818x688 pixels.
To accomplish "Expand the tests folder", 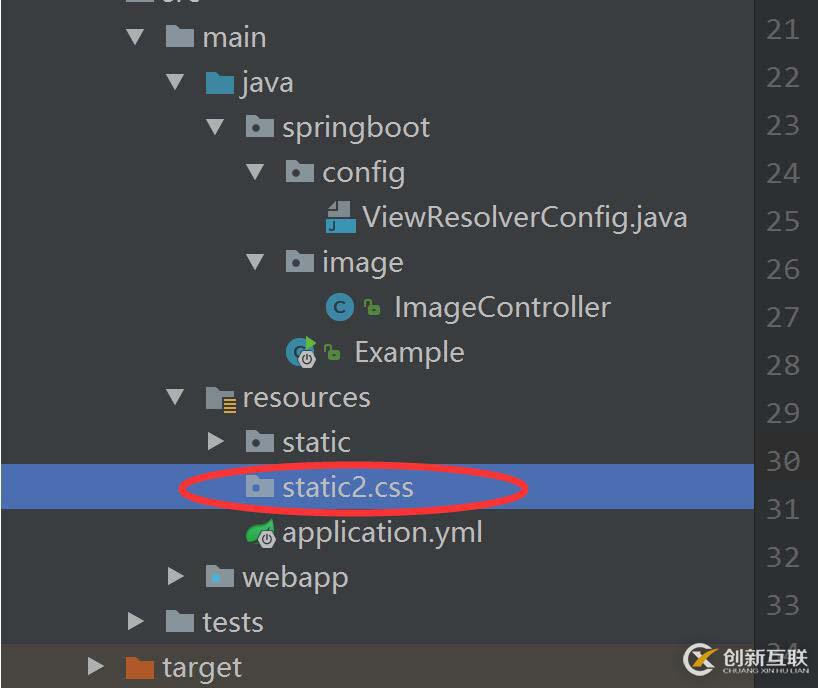I will tap(136, 622).
